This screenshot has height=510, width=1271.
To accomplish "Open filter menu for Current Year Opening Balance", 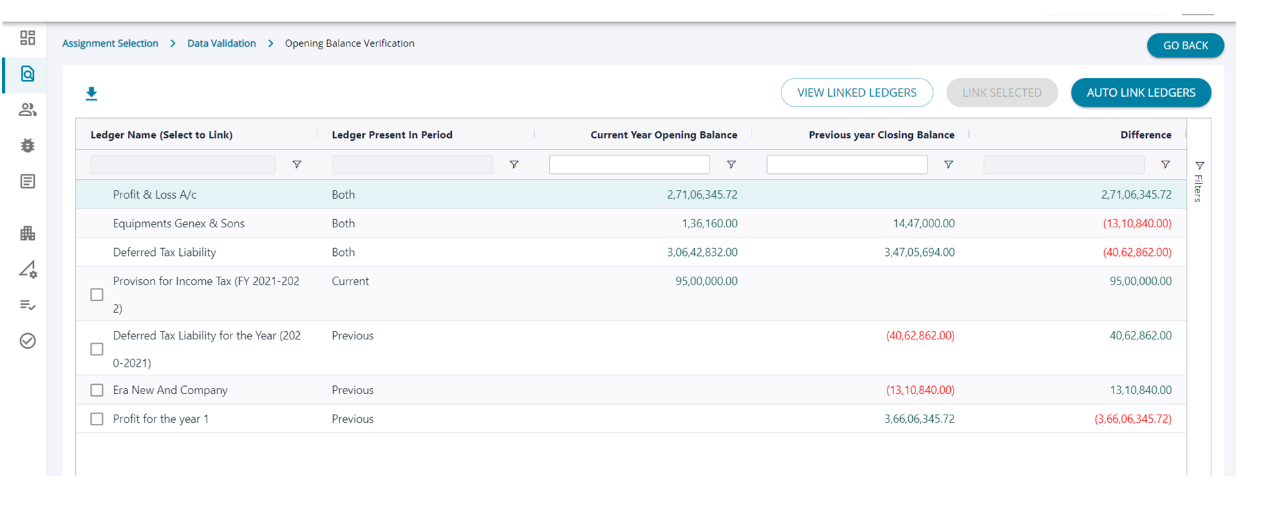I will [731, 165].
